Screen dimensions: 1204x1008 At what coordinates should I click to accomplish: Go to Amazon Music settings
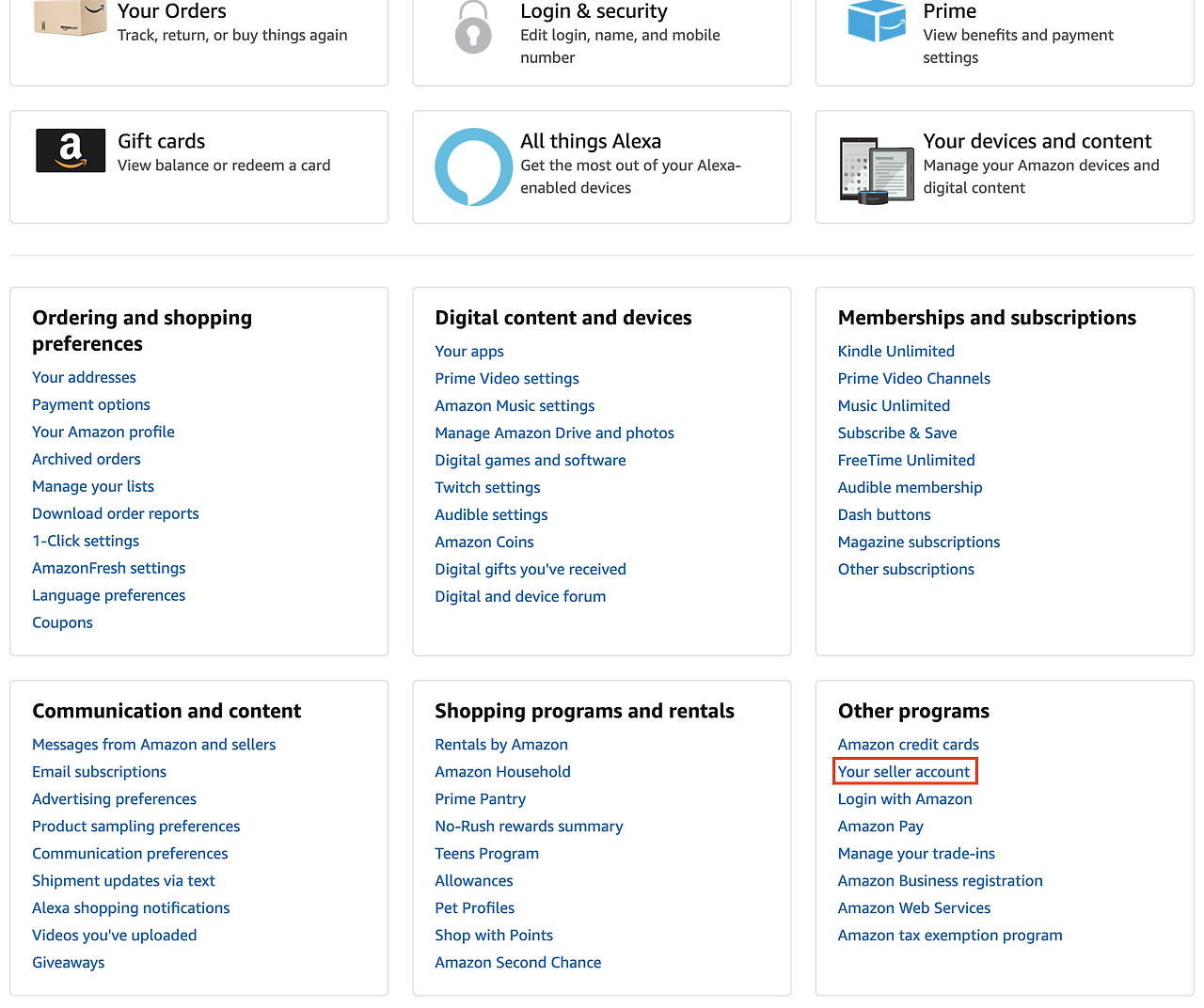tap(515, 405)
